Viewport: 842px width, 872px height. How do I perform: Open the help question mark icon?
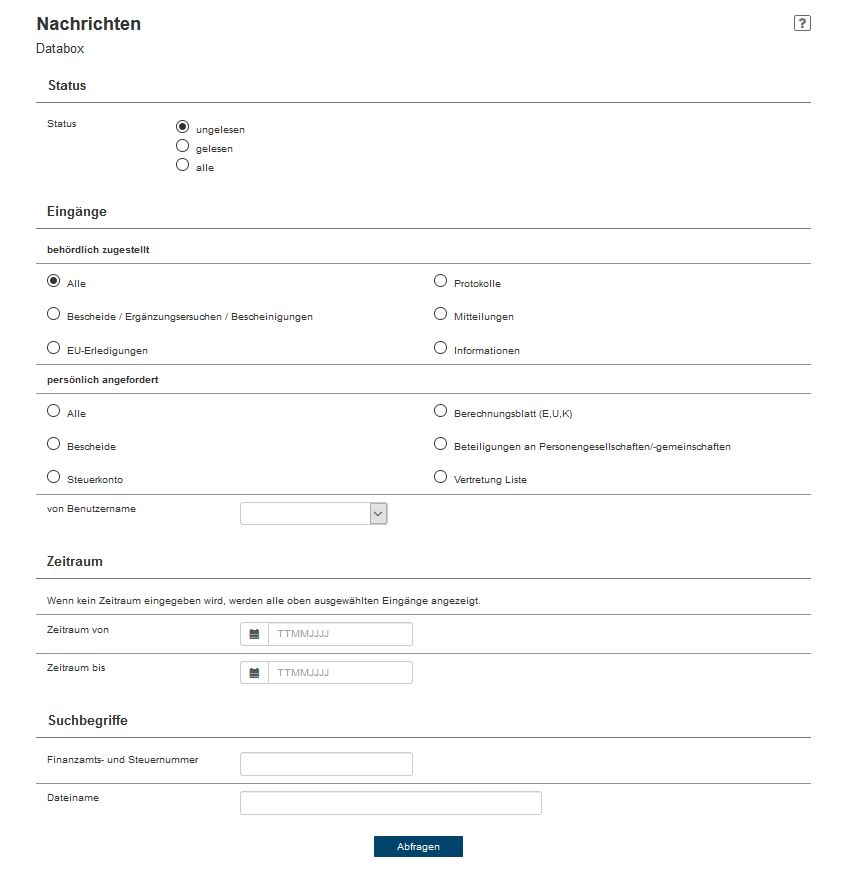coord(802,24)
